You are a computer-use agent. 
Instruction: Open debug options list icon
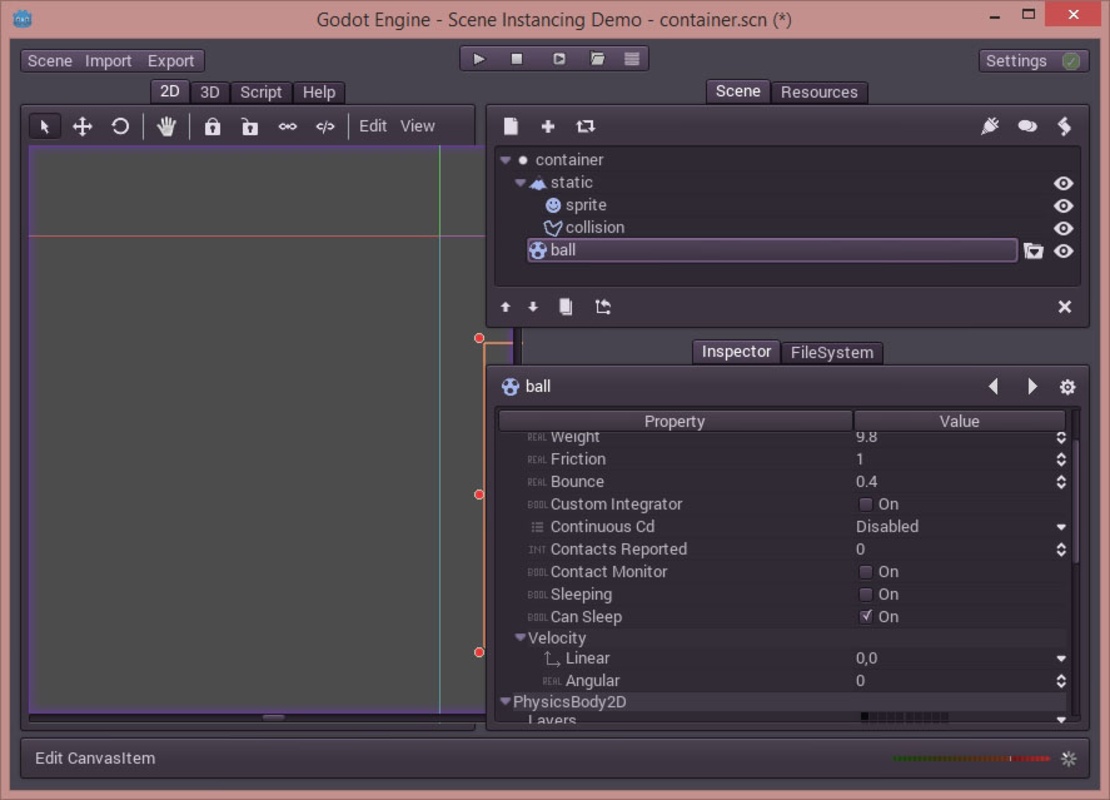[632, 59]
